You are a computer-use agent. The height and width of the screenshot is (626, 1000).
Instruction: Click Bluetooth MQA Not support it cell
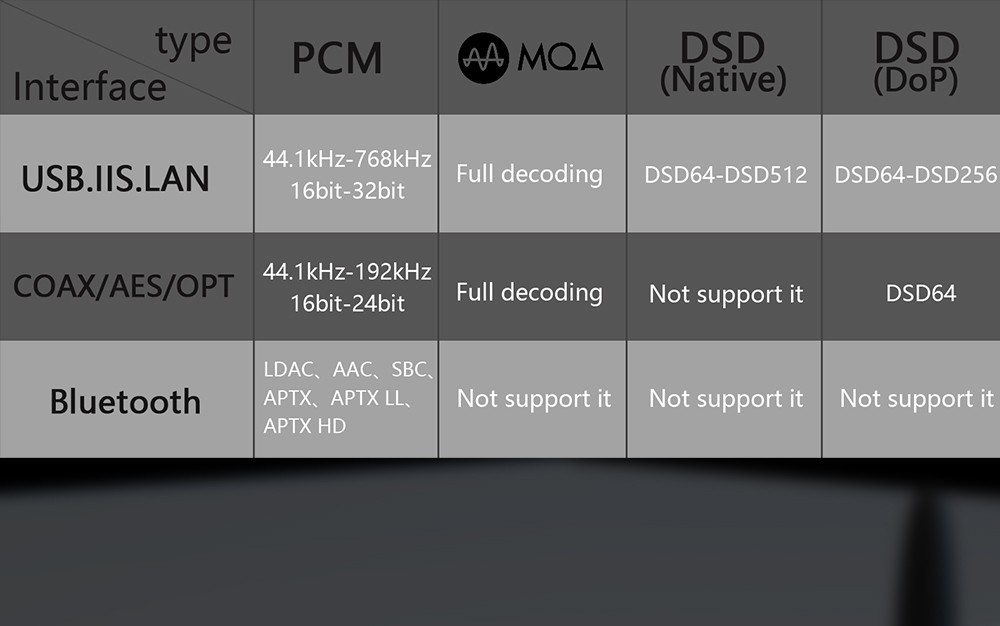(x=533, y=399)
